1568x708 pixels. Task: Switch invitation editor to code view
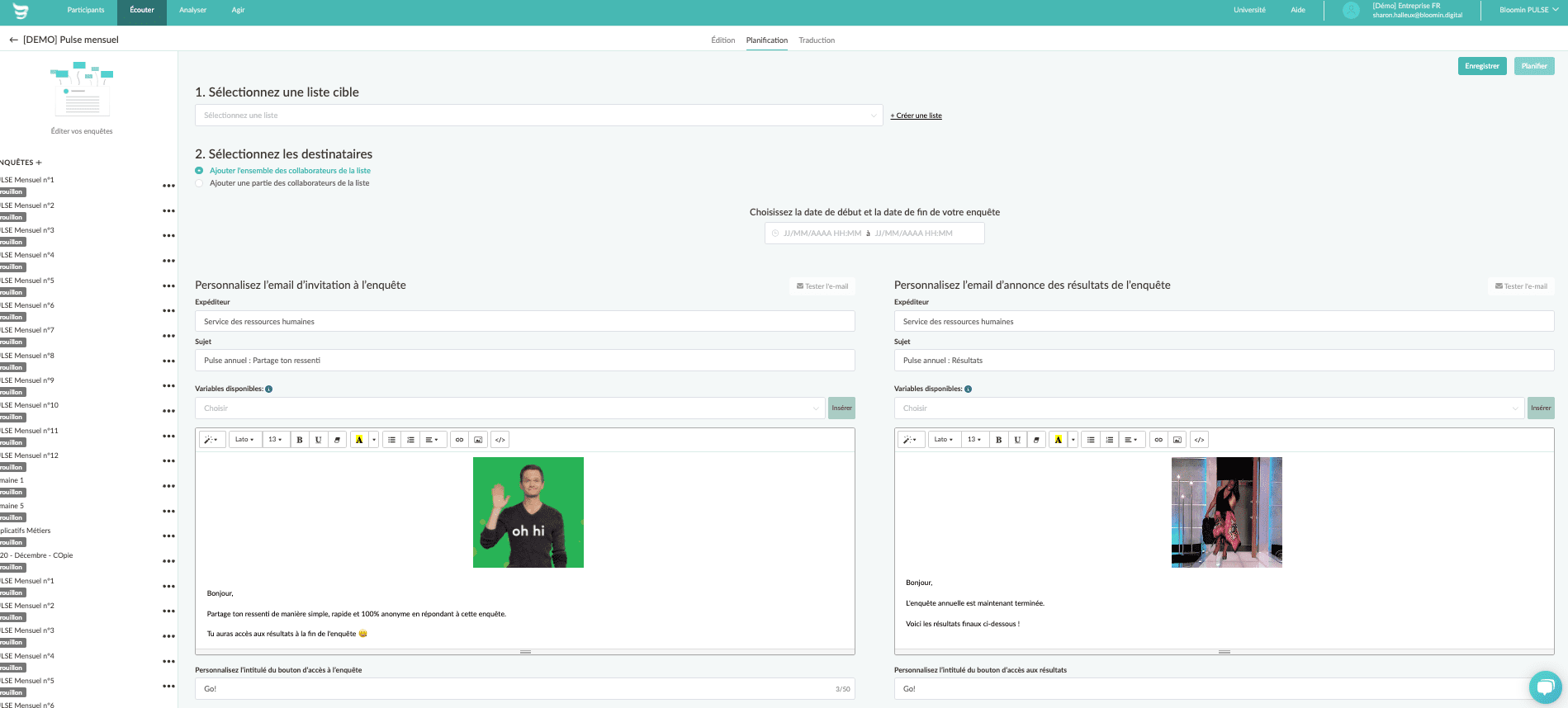(x=500, y=440)
